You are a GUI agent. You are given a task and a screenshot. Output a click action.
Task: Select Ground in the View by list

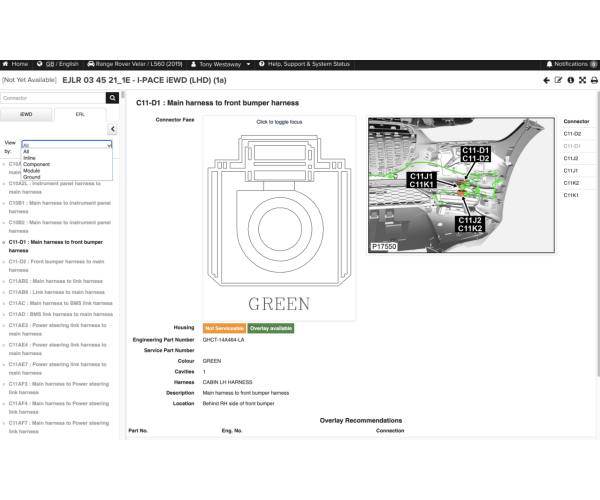[x=31, y=177]
